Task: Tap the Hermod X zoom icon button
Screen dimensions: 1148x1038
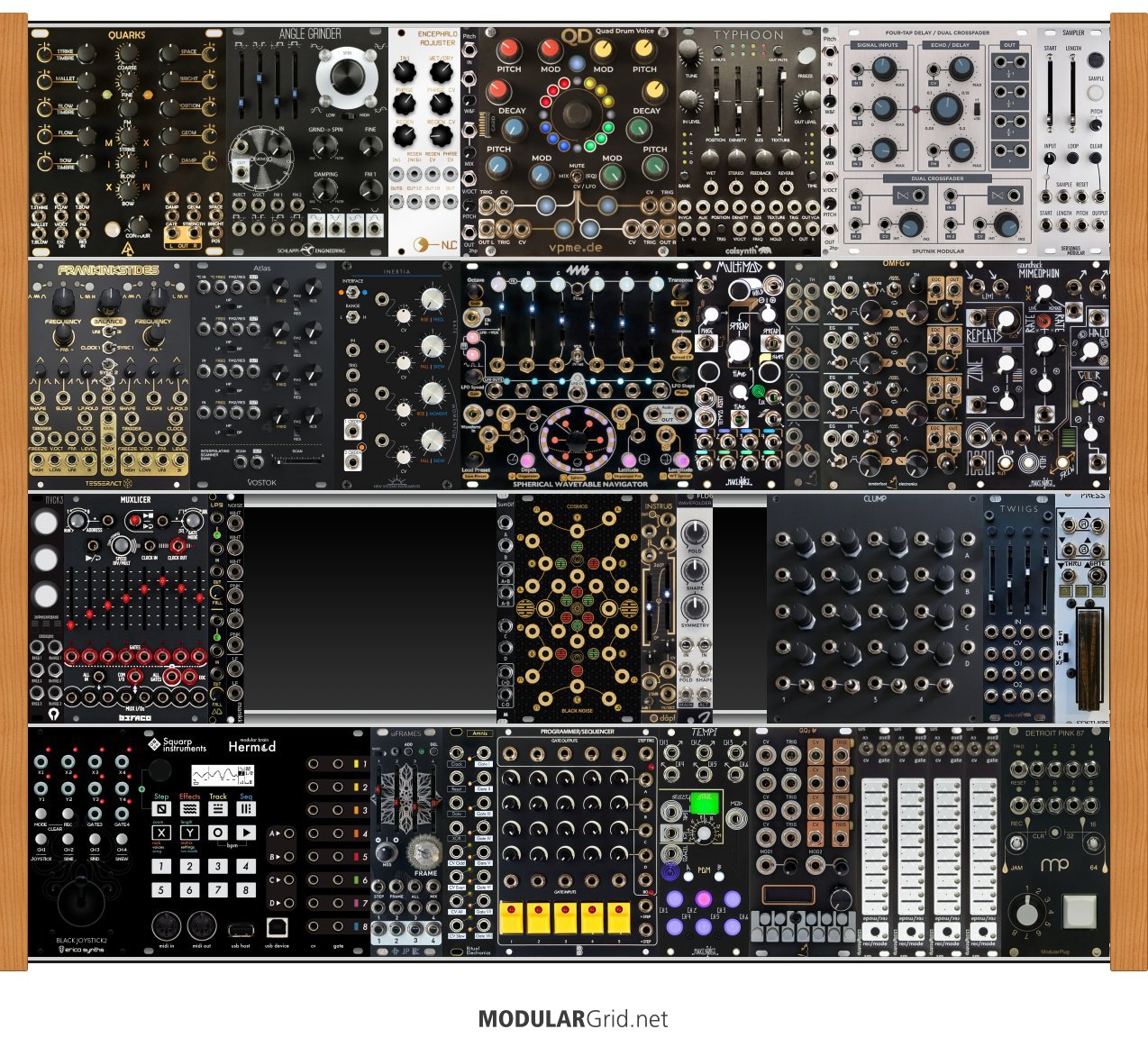Action: pyautogui.click(x=161, y=833)
